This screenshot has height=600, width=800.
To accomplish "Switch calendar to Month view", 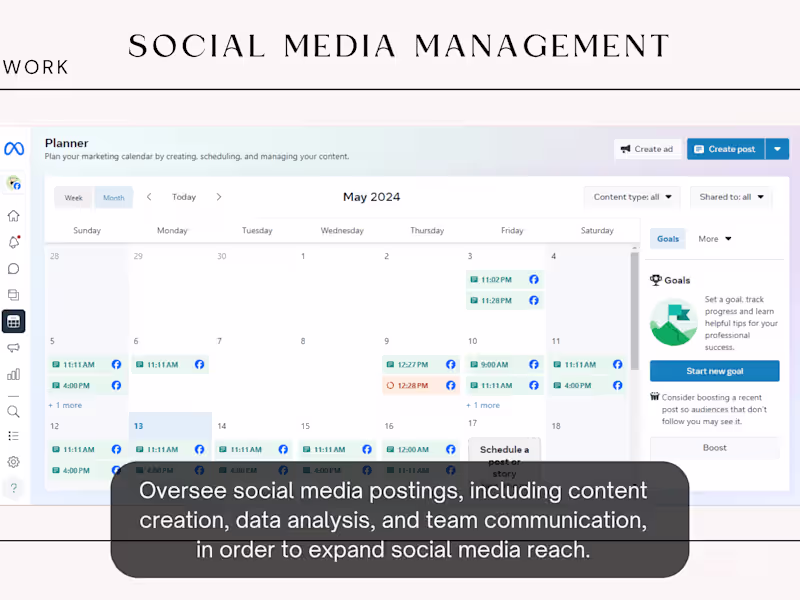I will click(114, 197).
